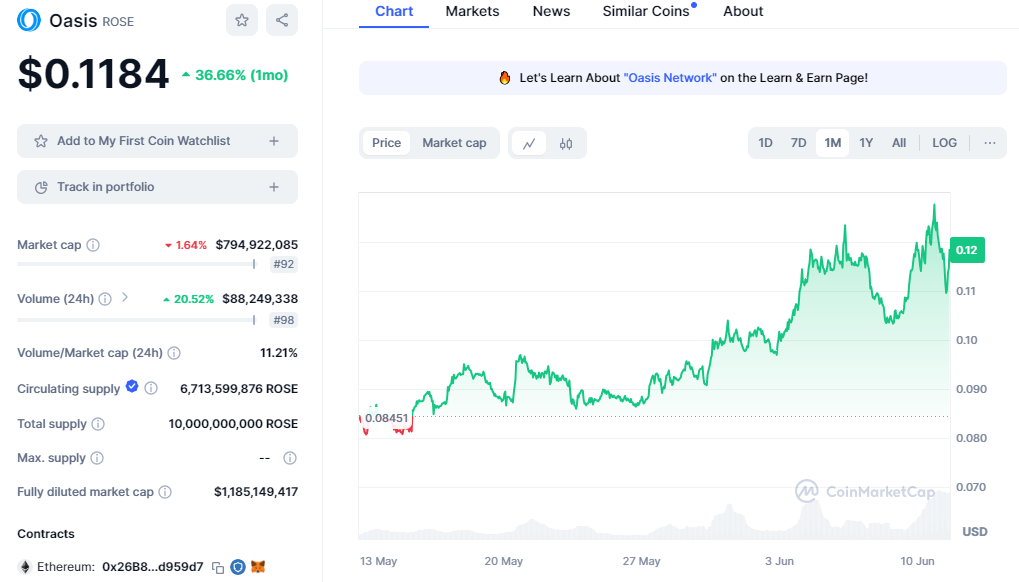This screenshot has height=582, width=1019.
Task: Click the share icon next to star
Action: [x=282, y=20]
